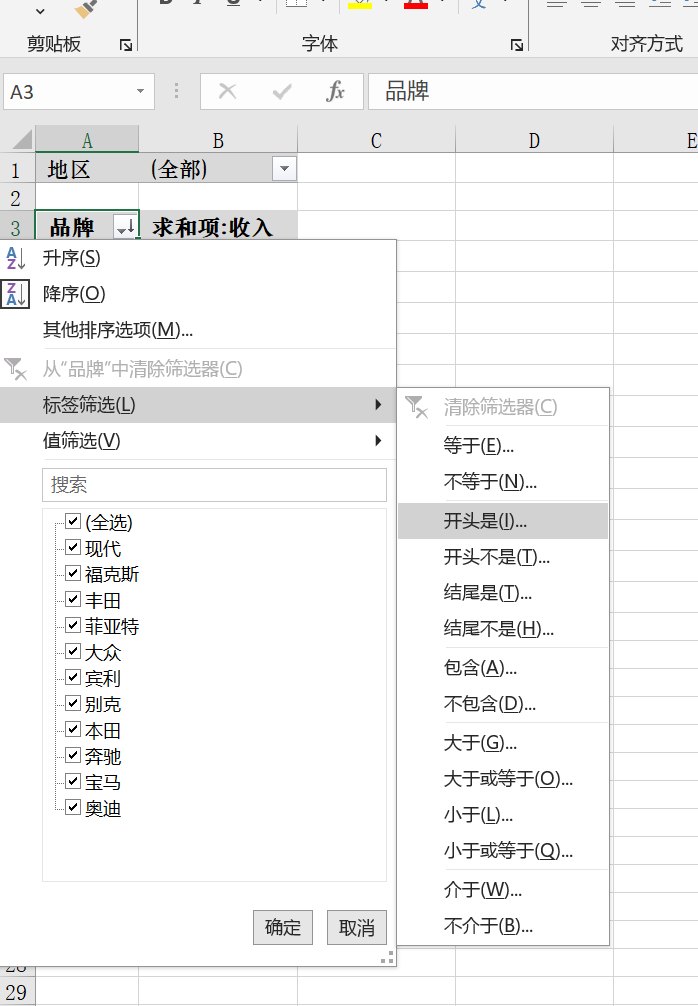Image resolution: width=698 pixels, height=1006 pixels.
Task: Choose the 等于(E)... label filter
Action: click(x=502, y=445)
